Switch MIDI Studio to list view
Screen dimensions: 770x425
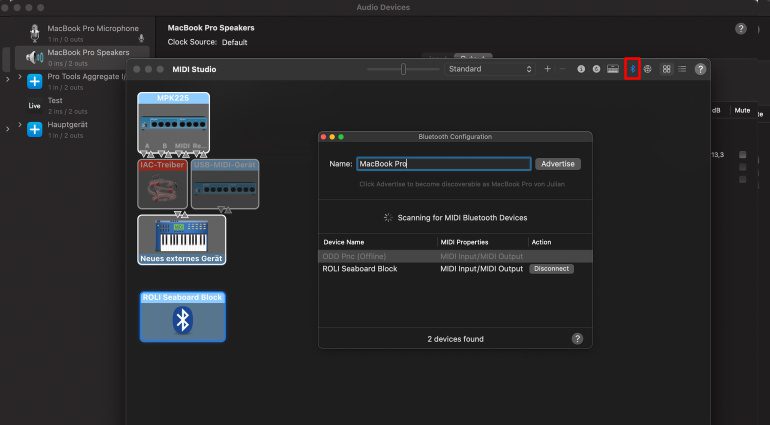(682, 69)
